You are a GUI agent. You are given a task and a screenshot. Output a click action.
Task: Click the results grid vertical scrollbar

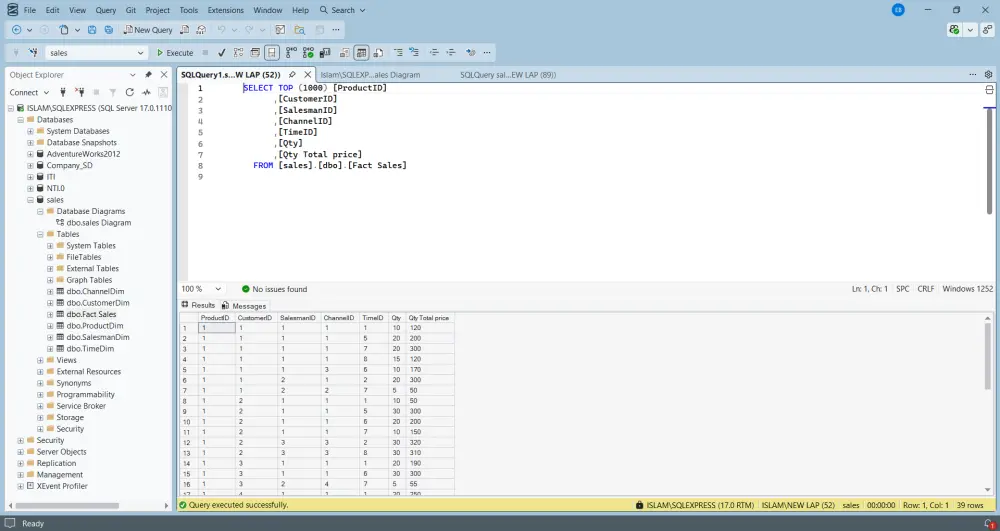[x=989, y=354]
